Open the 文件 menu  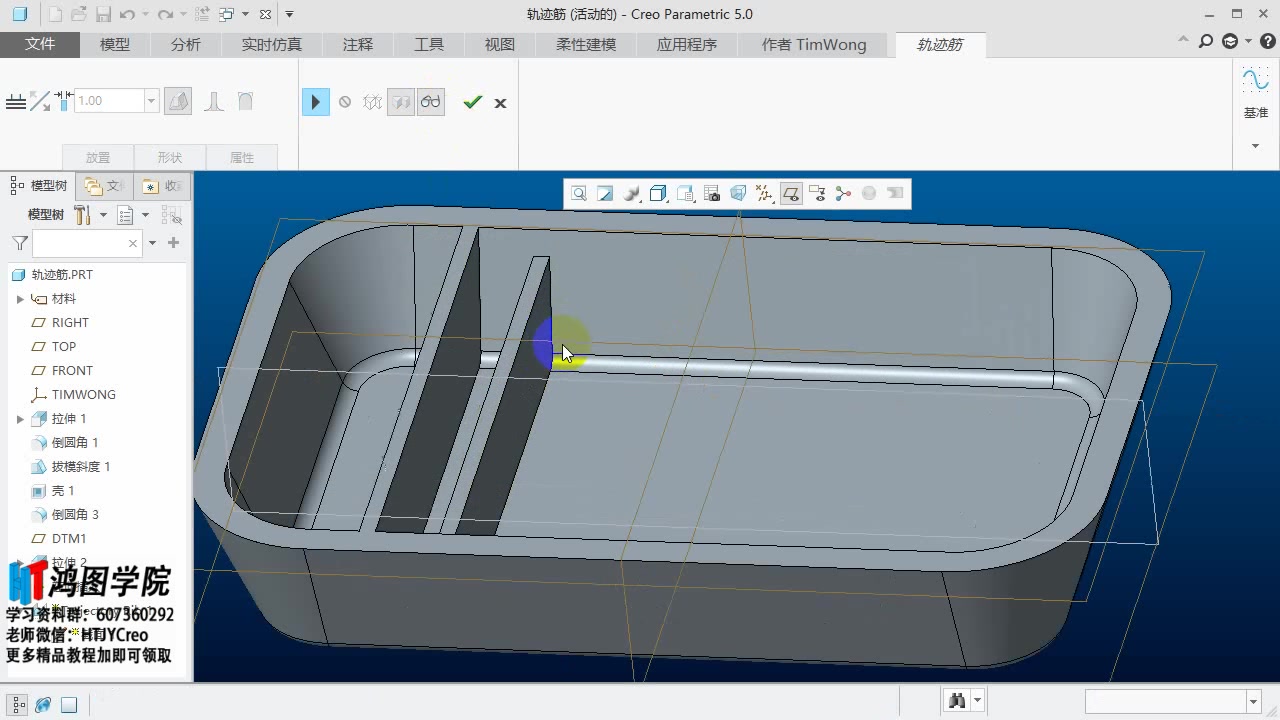(x=40, y=45)
